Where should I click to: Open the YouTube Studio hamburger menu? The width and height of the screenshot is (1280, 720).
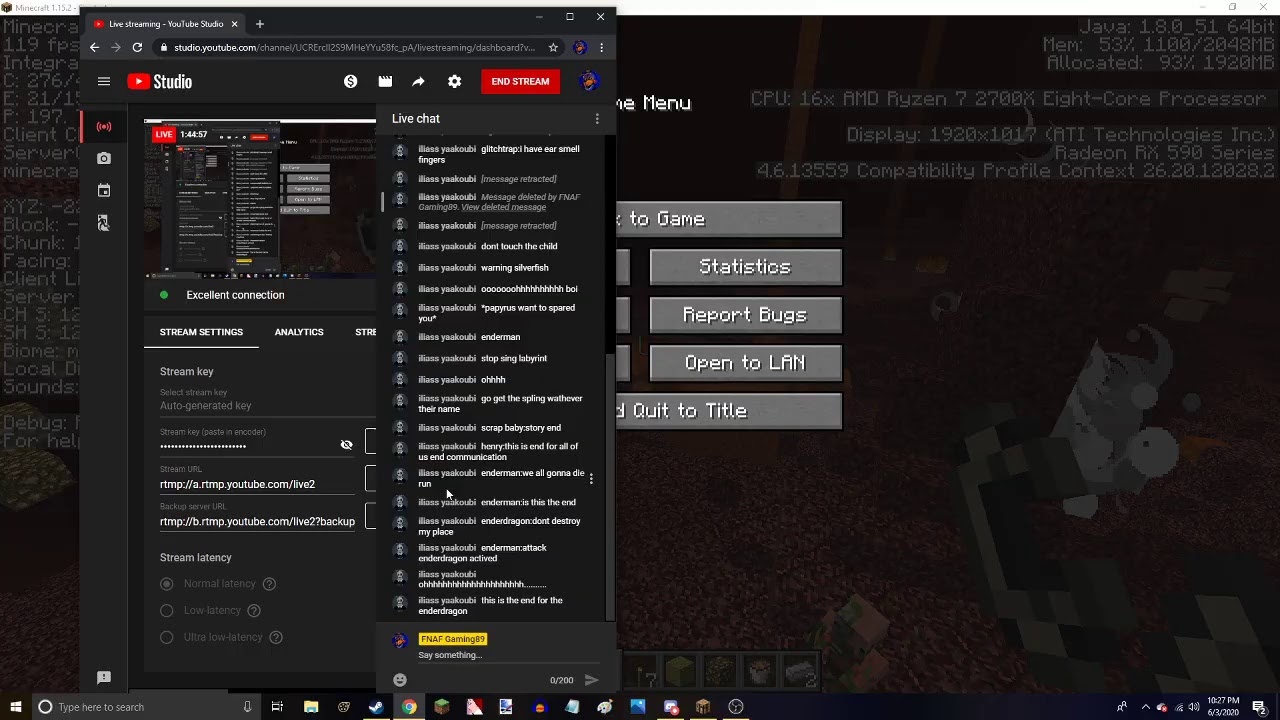(x=104, y=82)
